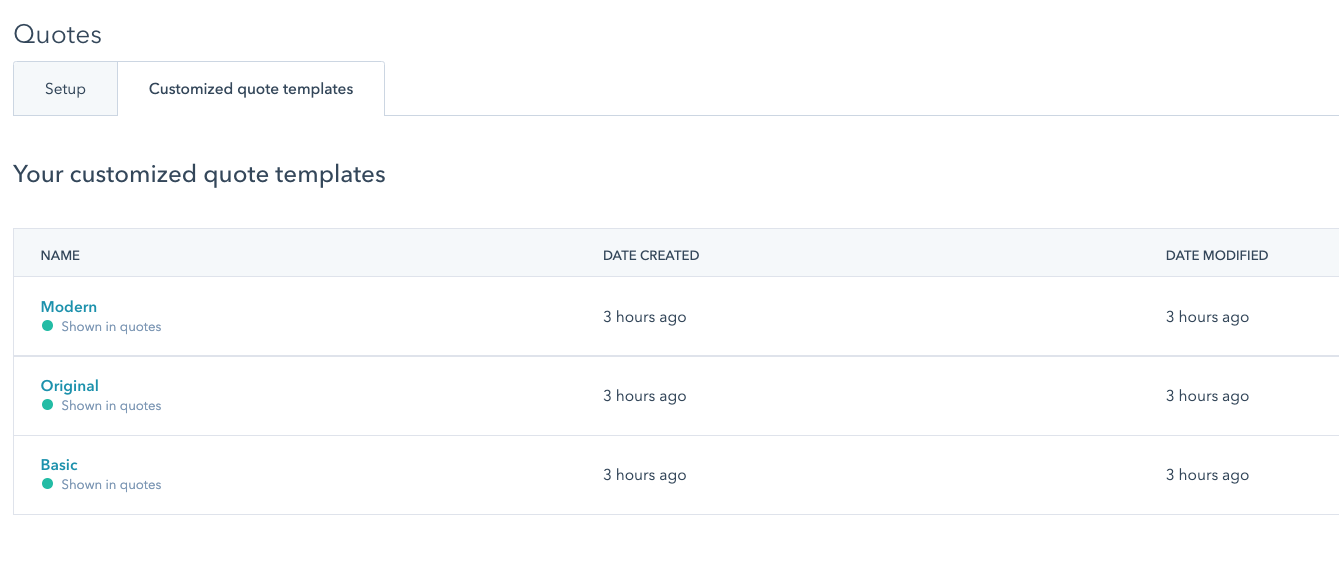Click the Basic row's date modified value
Viewport: 1339px width, 580px height.
(1208, 475)
